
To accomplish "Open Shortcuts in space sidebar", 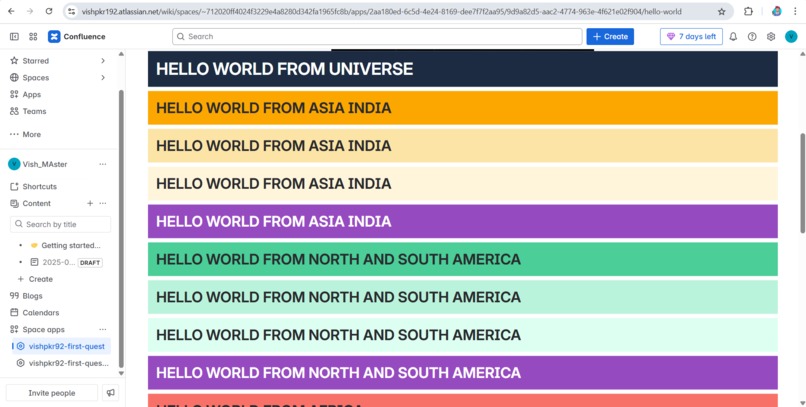I will [39, 187].
